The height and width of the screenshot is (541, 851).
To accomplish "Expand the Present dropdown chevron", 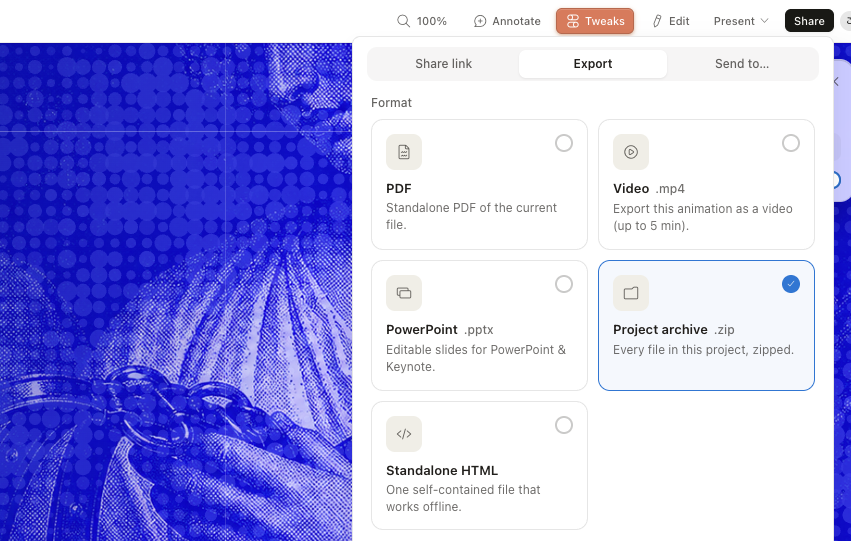I will click(764, 21).
